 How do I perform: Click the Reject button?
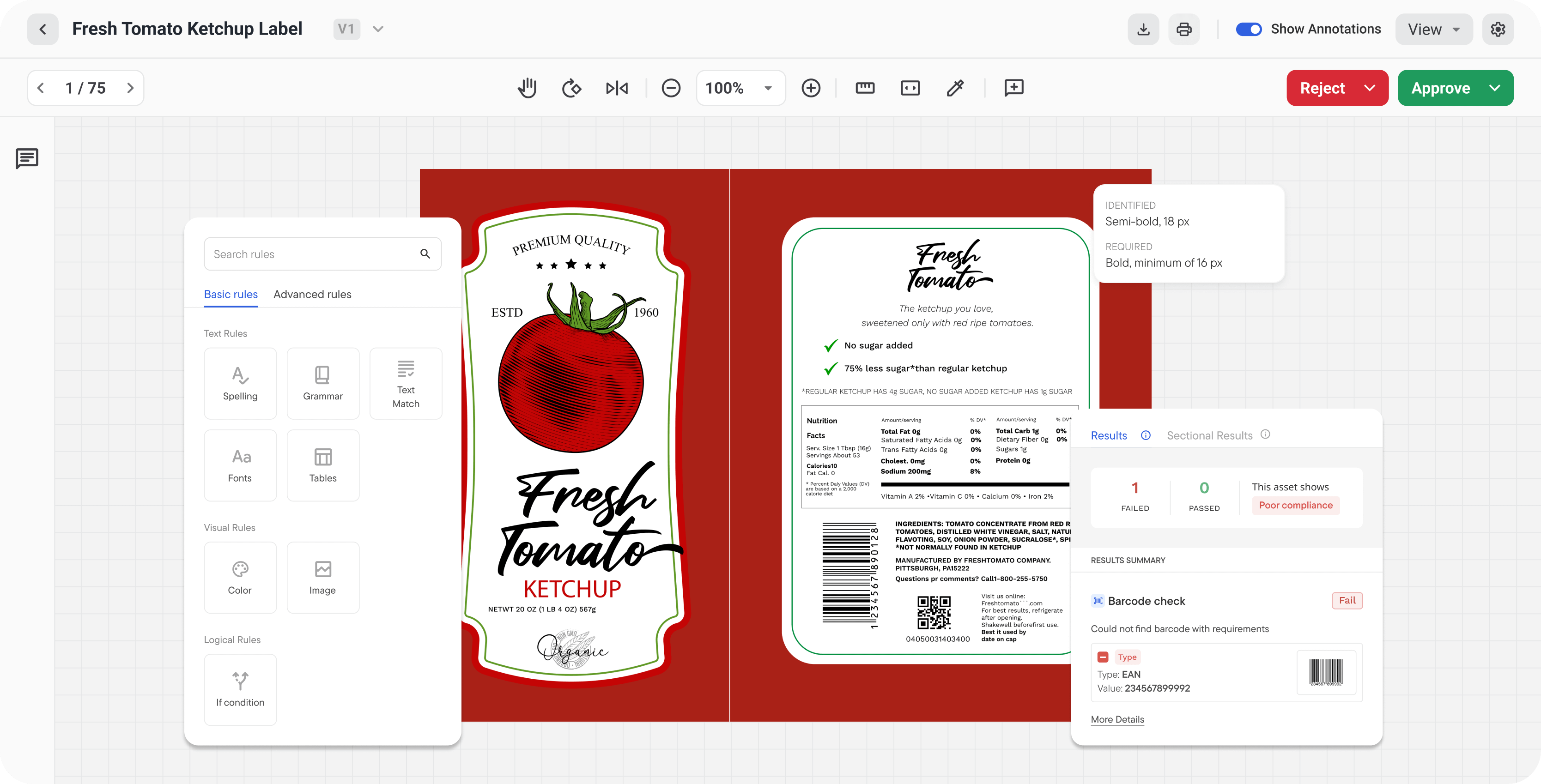click(1323, 88)
